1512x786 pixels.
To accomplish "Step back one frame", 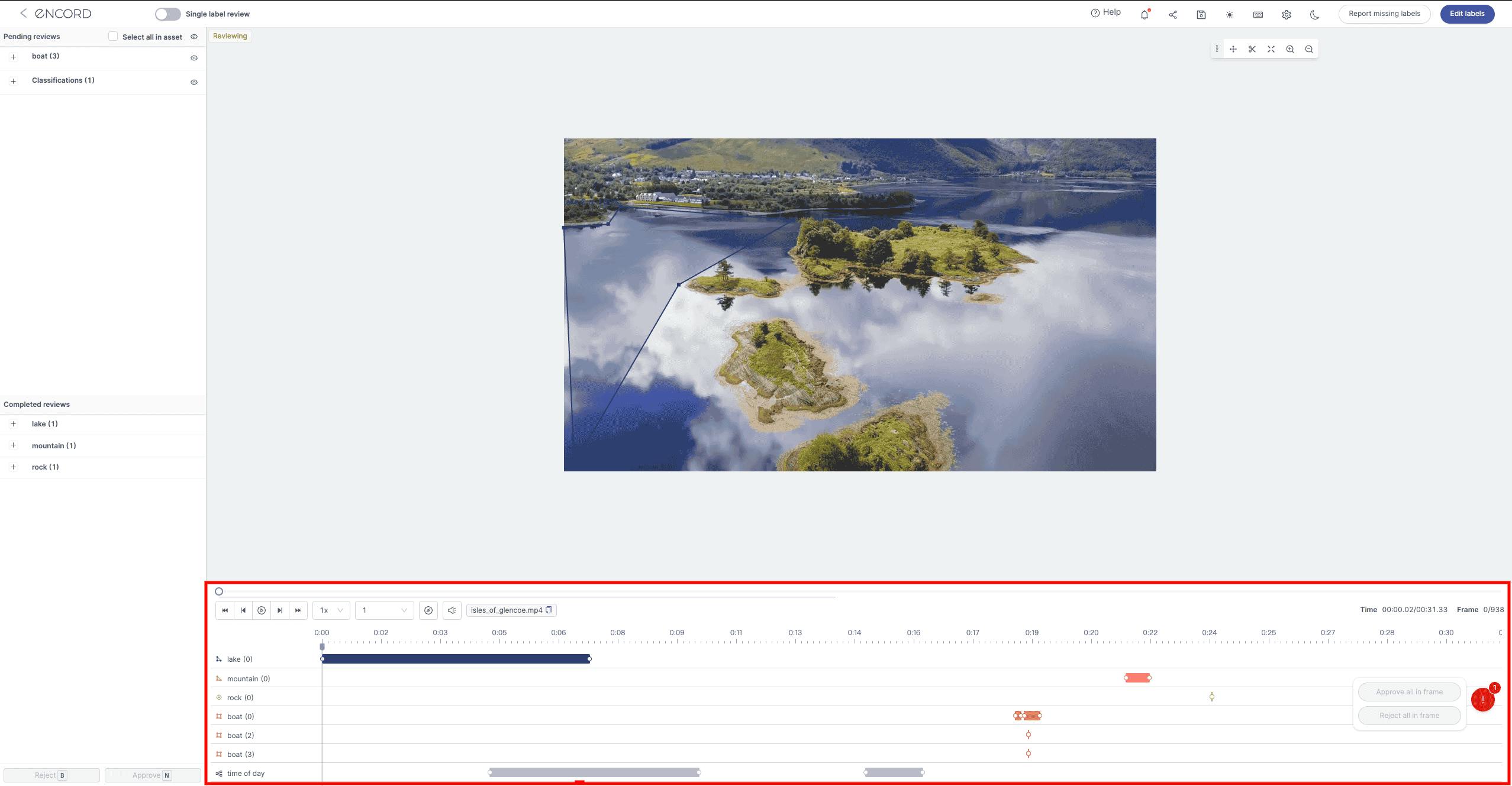I will (243, 610).
